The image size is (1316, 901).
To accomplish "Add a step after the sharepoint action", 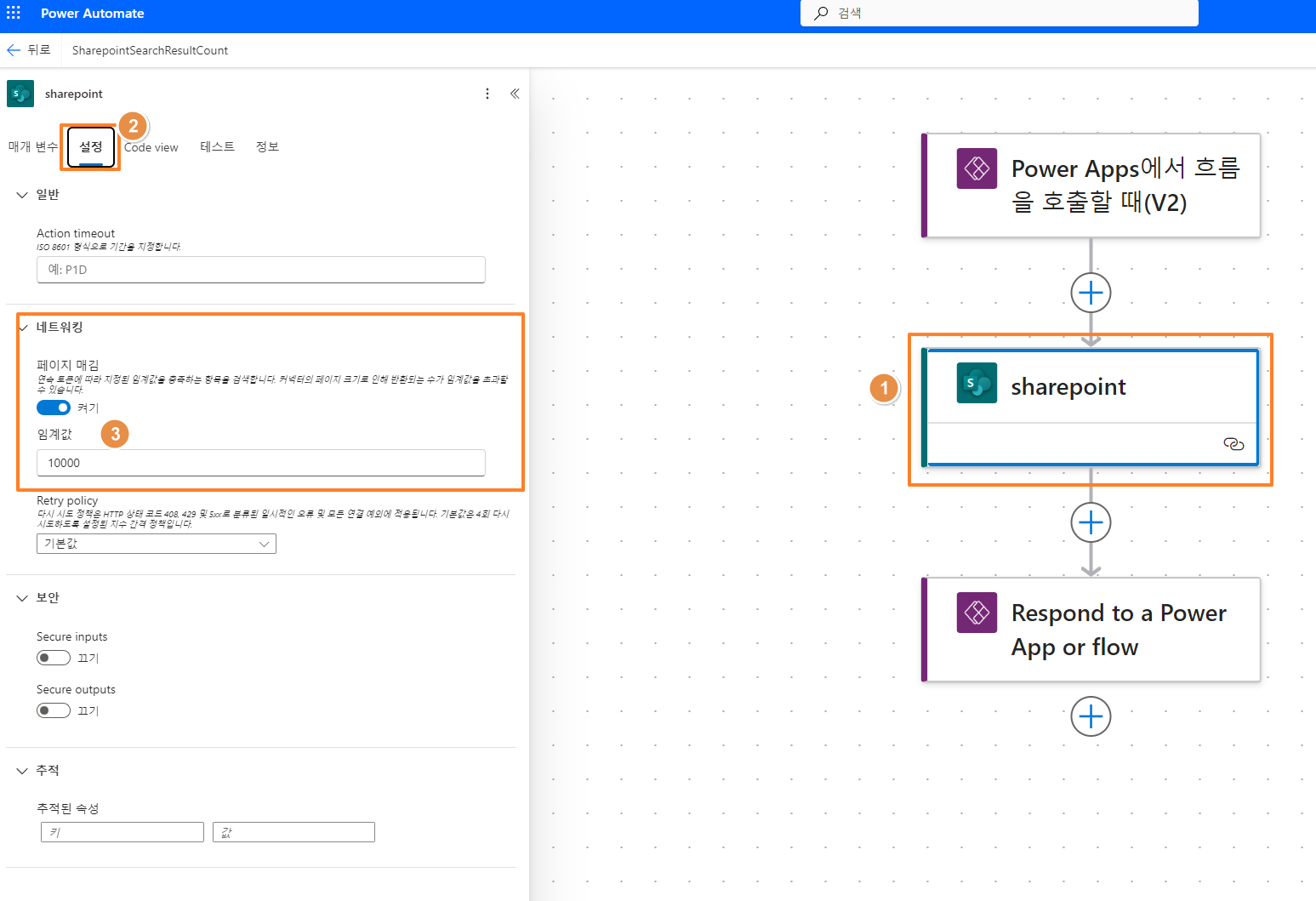I will tap(1091, 522).
